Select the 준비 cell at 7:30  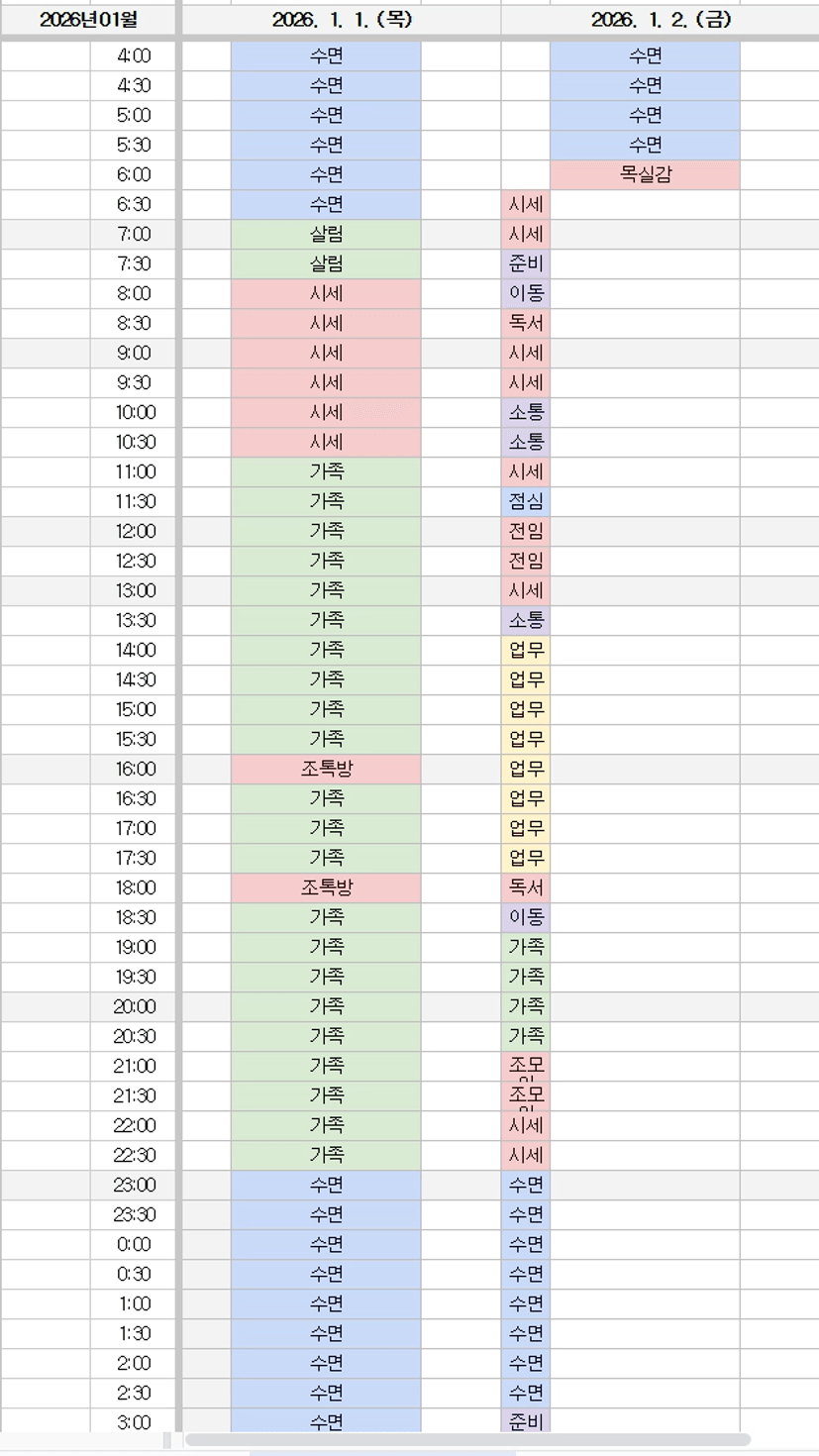[526, 264]
